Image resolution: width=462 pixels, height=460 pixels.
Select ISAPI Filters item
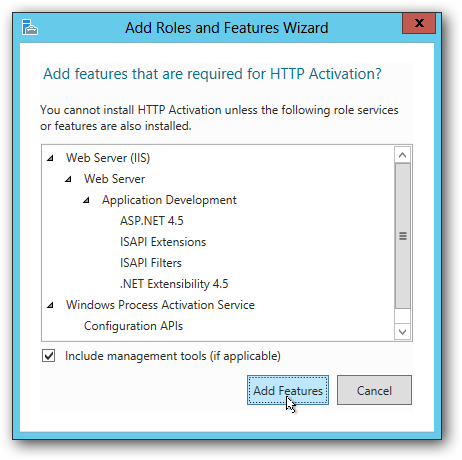[151, 263]
